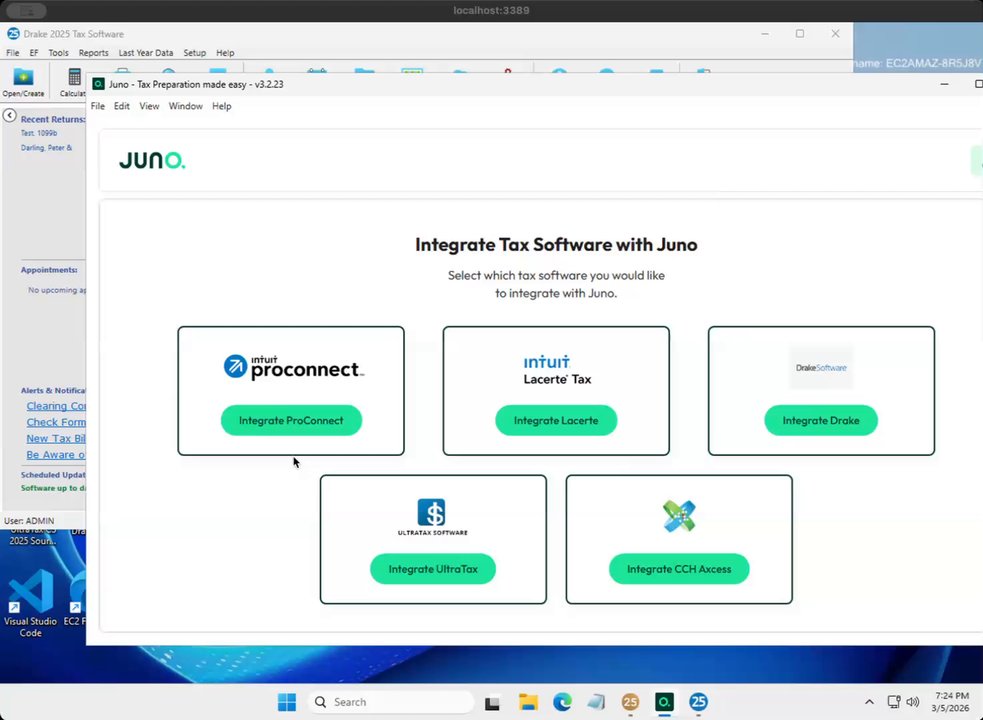Image resolution: width=983 pixels, height=720 pixels.
Task: Click the Integrate CCH Axcess button
Action: pyautogui.click(x=679, y=569)
